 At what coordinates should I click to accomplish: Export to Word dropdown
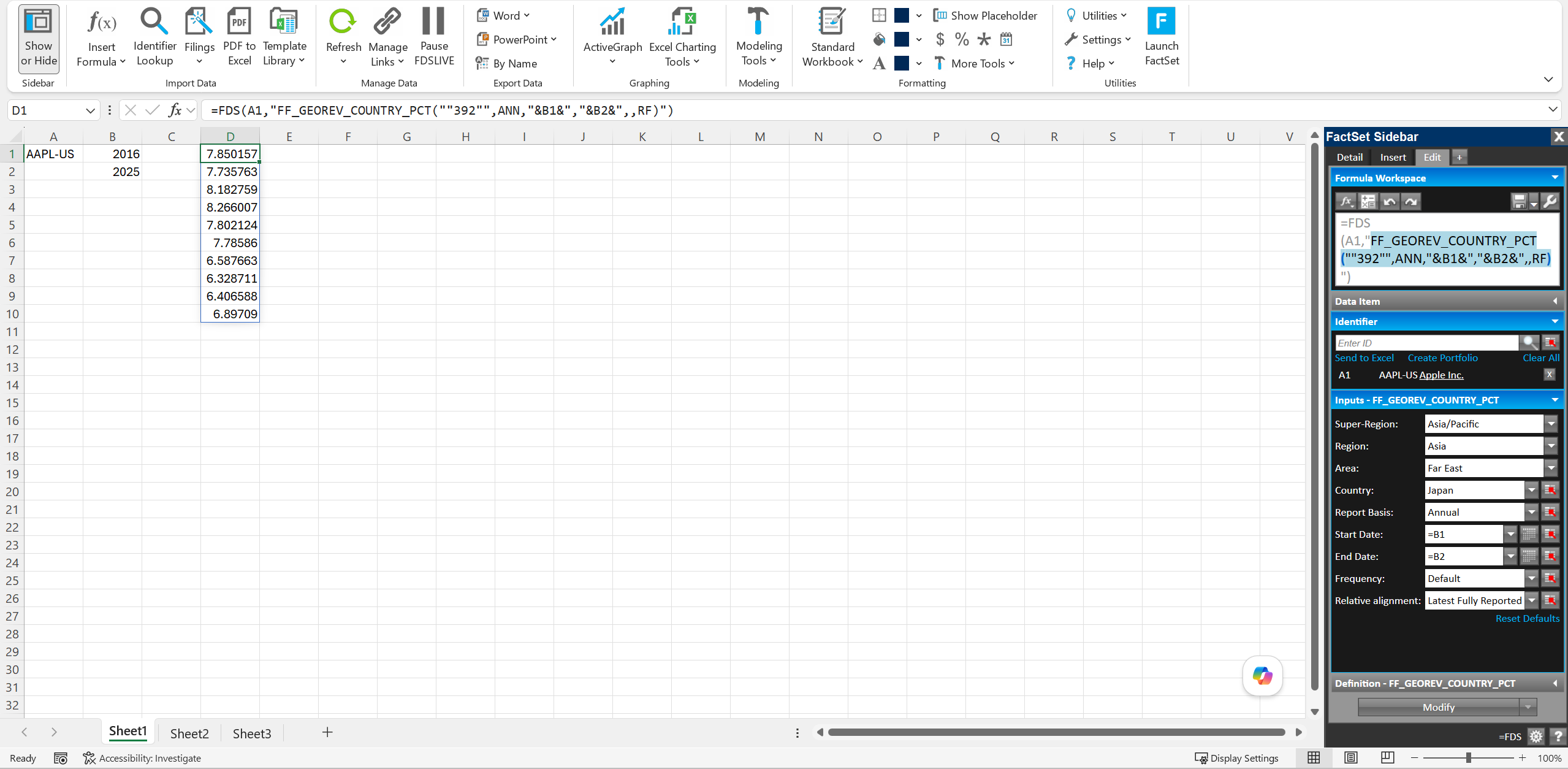click(503, 16)
